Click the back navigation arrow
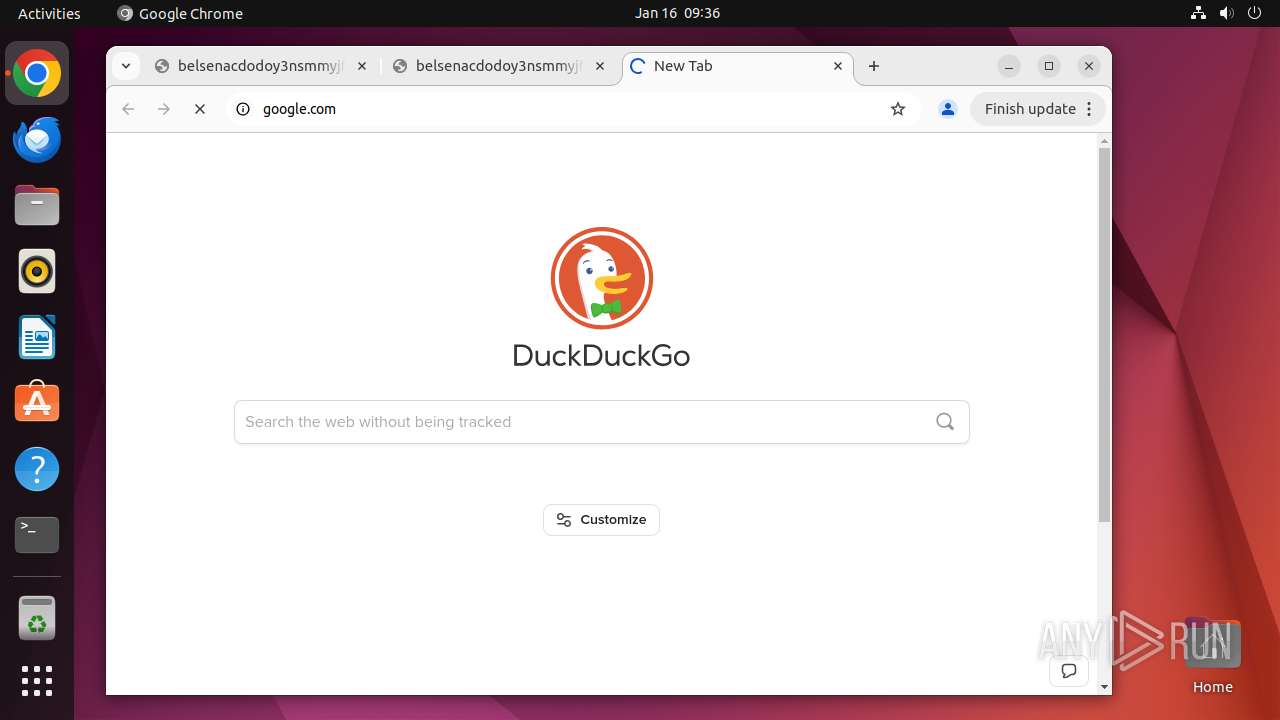This screenshot has width=1280, height=720. [128, 109]
